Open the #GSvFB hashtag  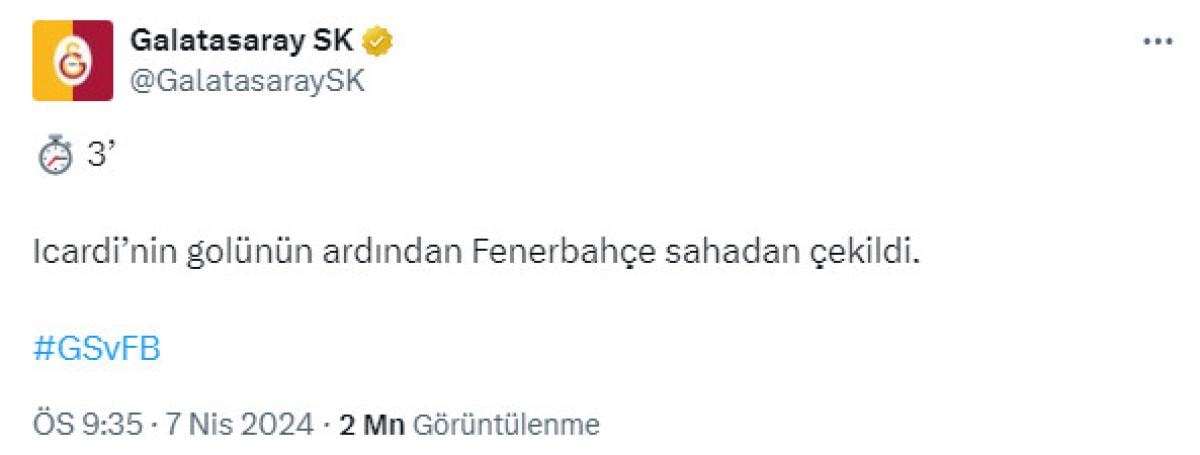point(96,350)
